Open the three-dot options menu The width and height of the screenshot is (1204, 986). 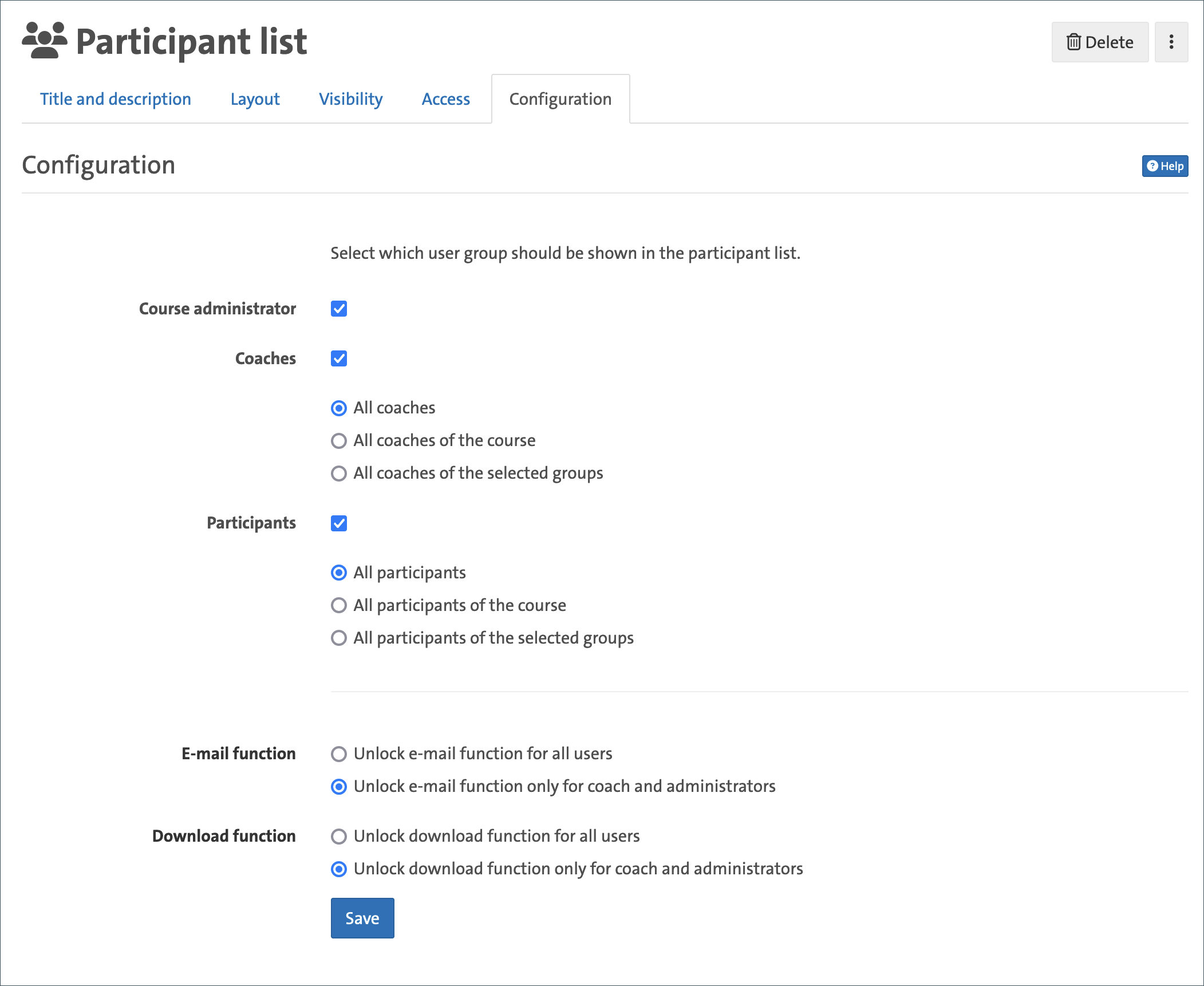1171,41
